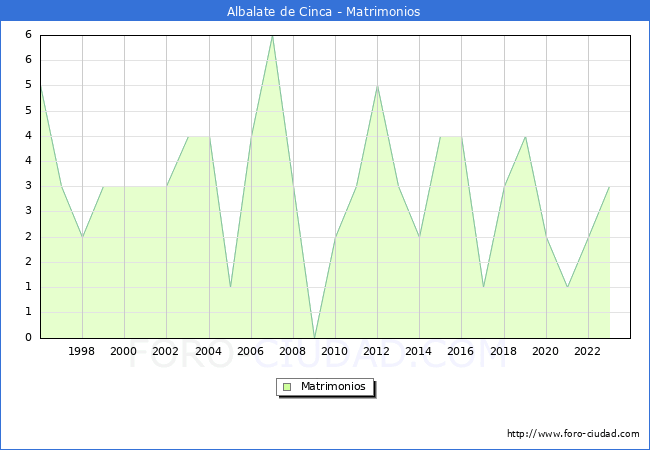Click the 2017 low data point at 1
The image size is (650, 450).
[x=483, y=287]
